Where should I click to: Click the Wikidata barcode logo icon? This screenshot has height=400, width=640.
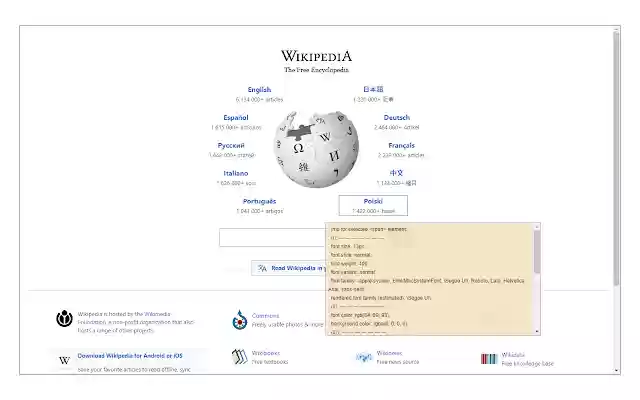tap(489, 359)
